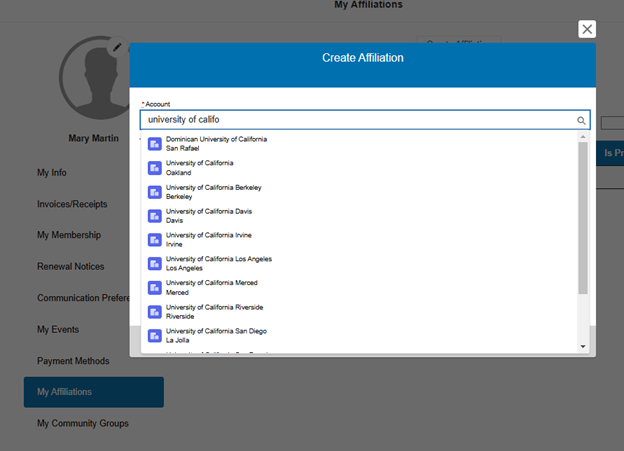
Task: Choose University of California Davis
Action: pos(359,216)
